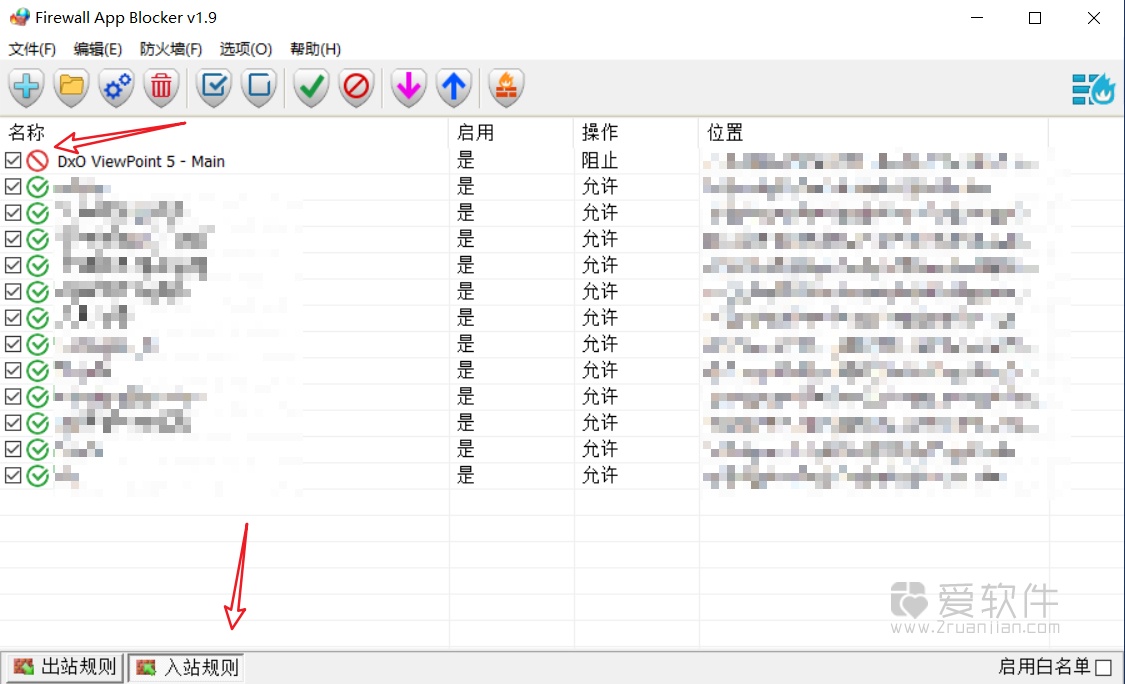This screenshot has height=684, width=1125.
Task: Click the Select All checkbox toolbar icon
Action: (213, 87)
